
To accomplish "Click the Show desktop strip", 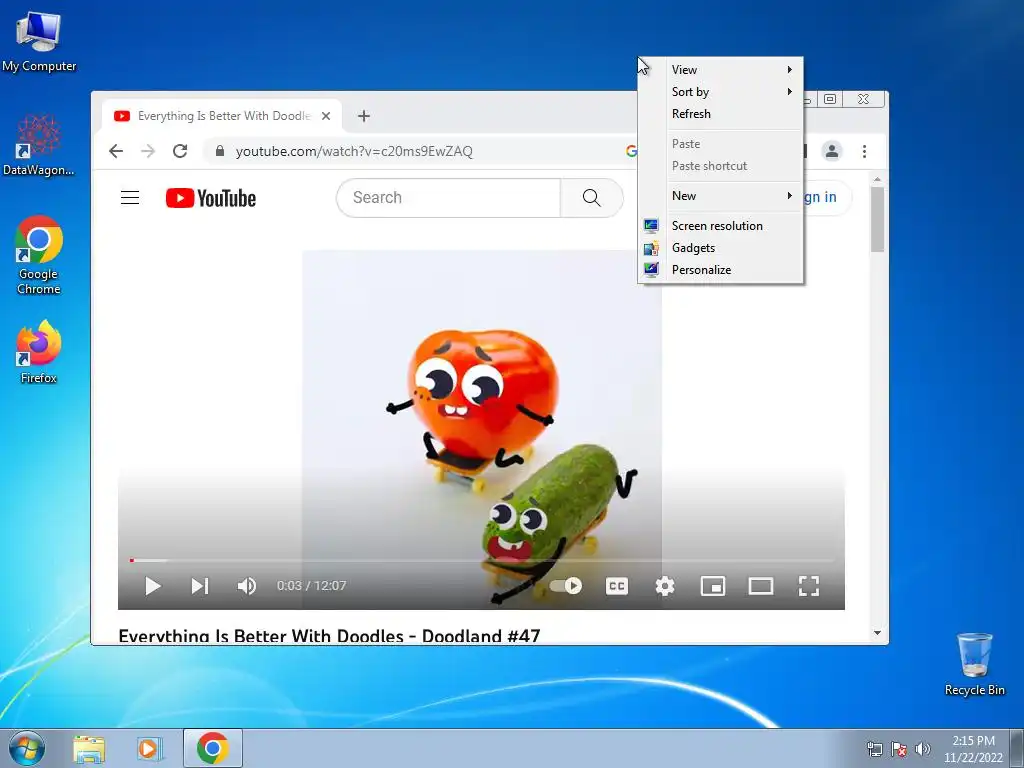I will point(1017,748).
